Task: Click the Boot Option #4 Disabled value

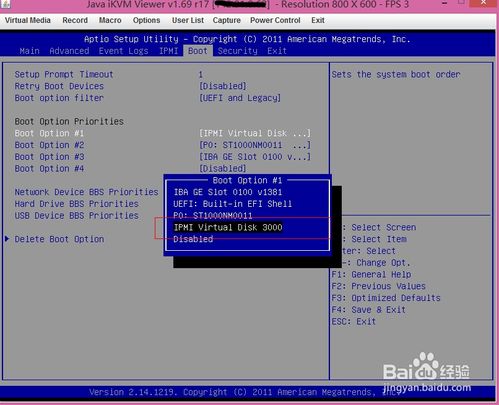Action: 223,169
